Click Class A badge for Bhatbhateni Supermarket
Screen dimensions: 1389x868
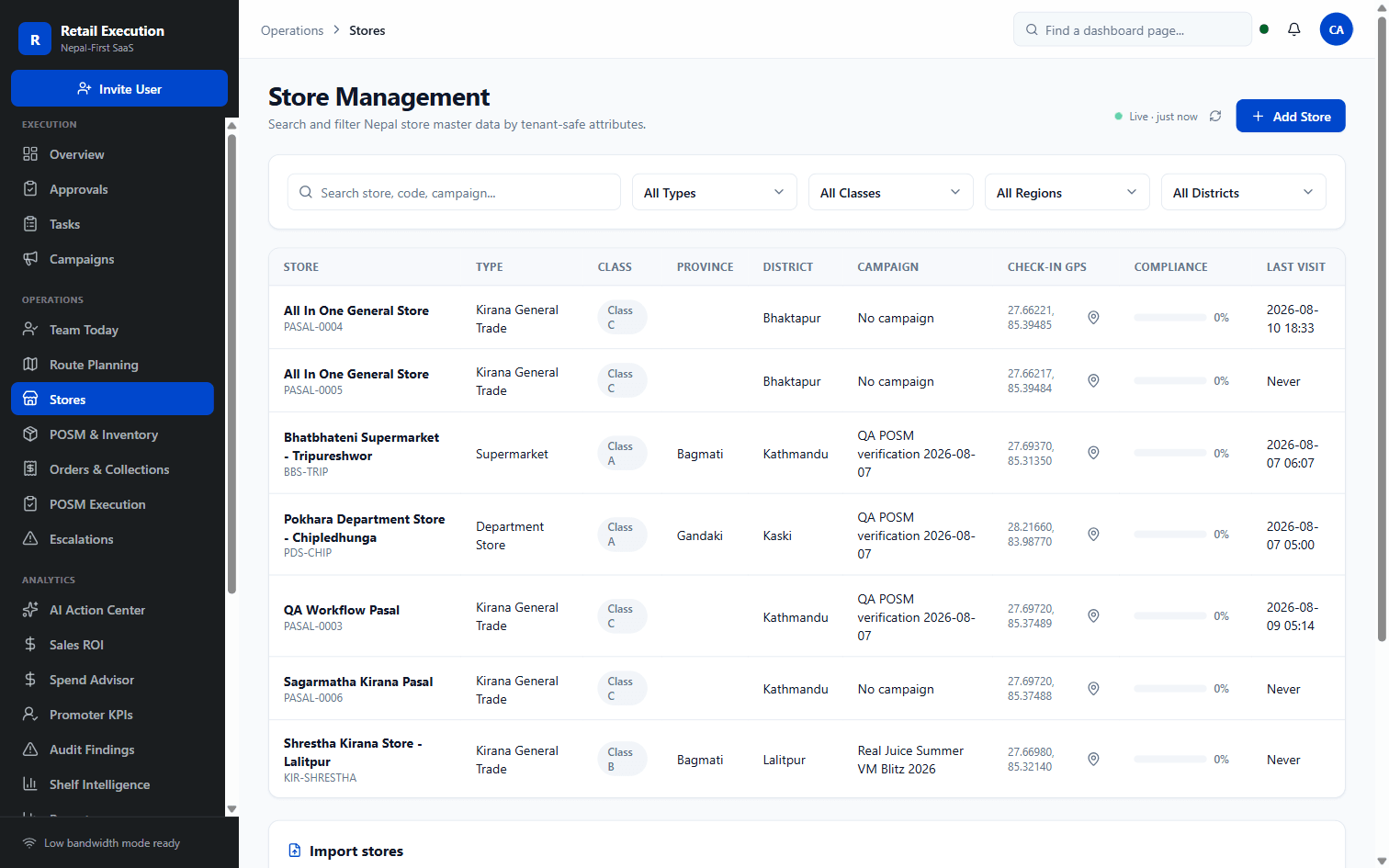coord(622,453)
